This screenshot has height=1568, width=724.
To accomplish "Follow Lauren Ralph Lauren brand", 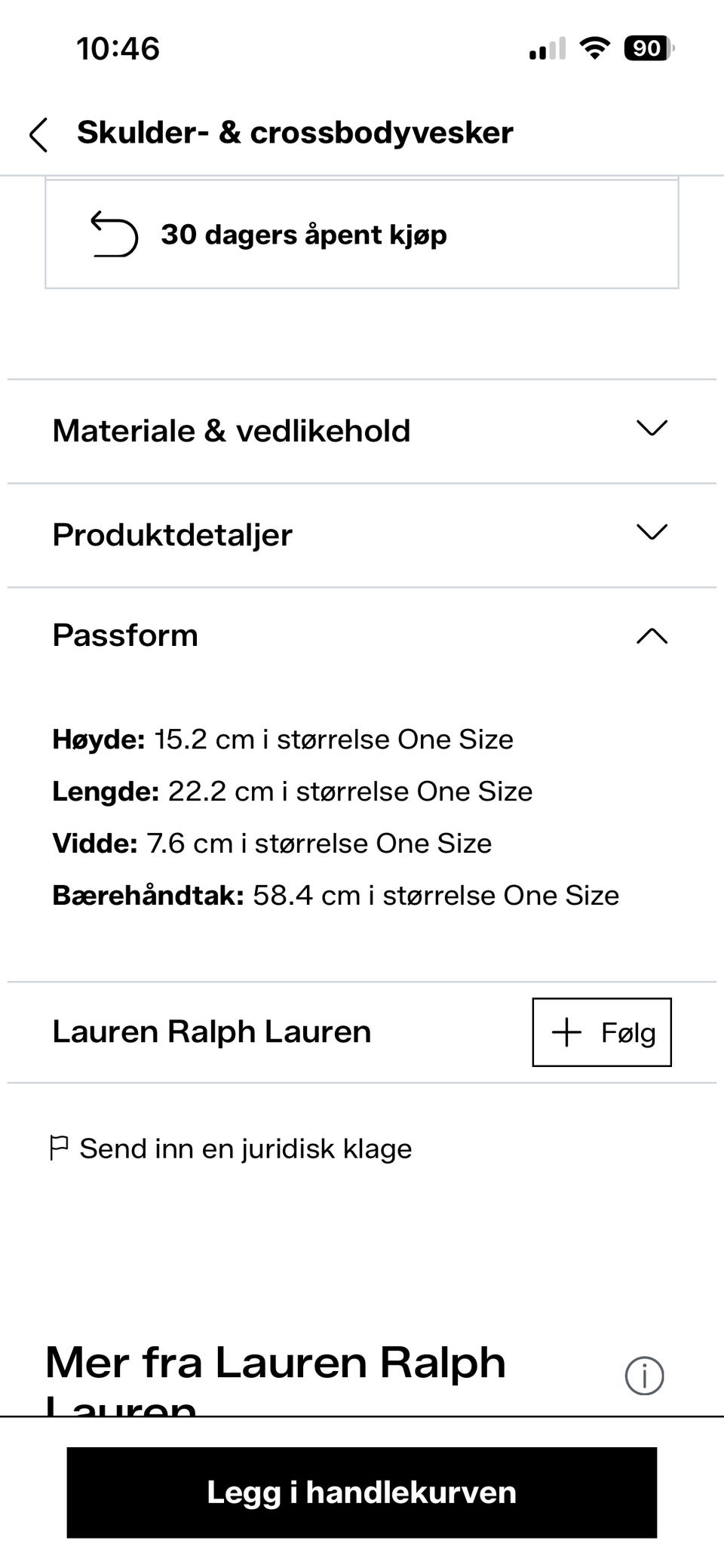I will (x=601, y=1031).
